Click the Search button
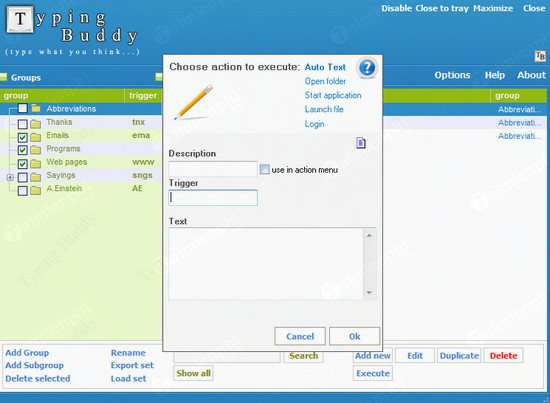550x403 pixels. 303,356
